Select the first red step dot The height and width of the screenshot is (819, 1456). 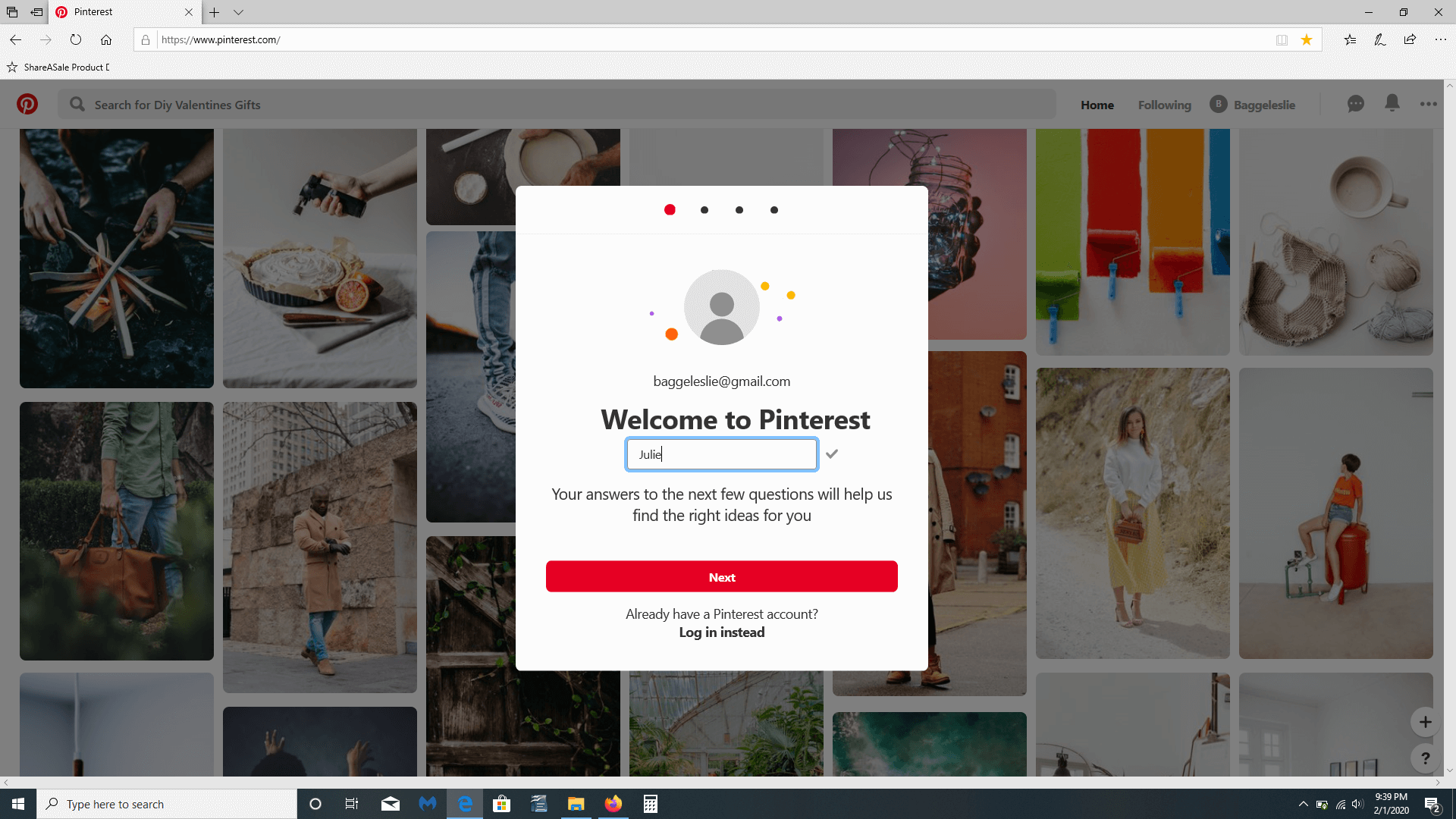coord(670,210)
